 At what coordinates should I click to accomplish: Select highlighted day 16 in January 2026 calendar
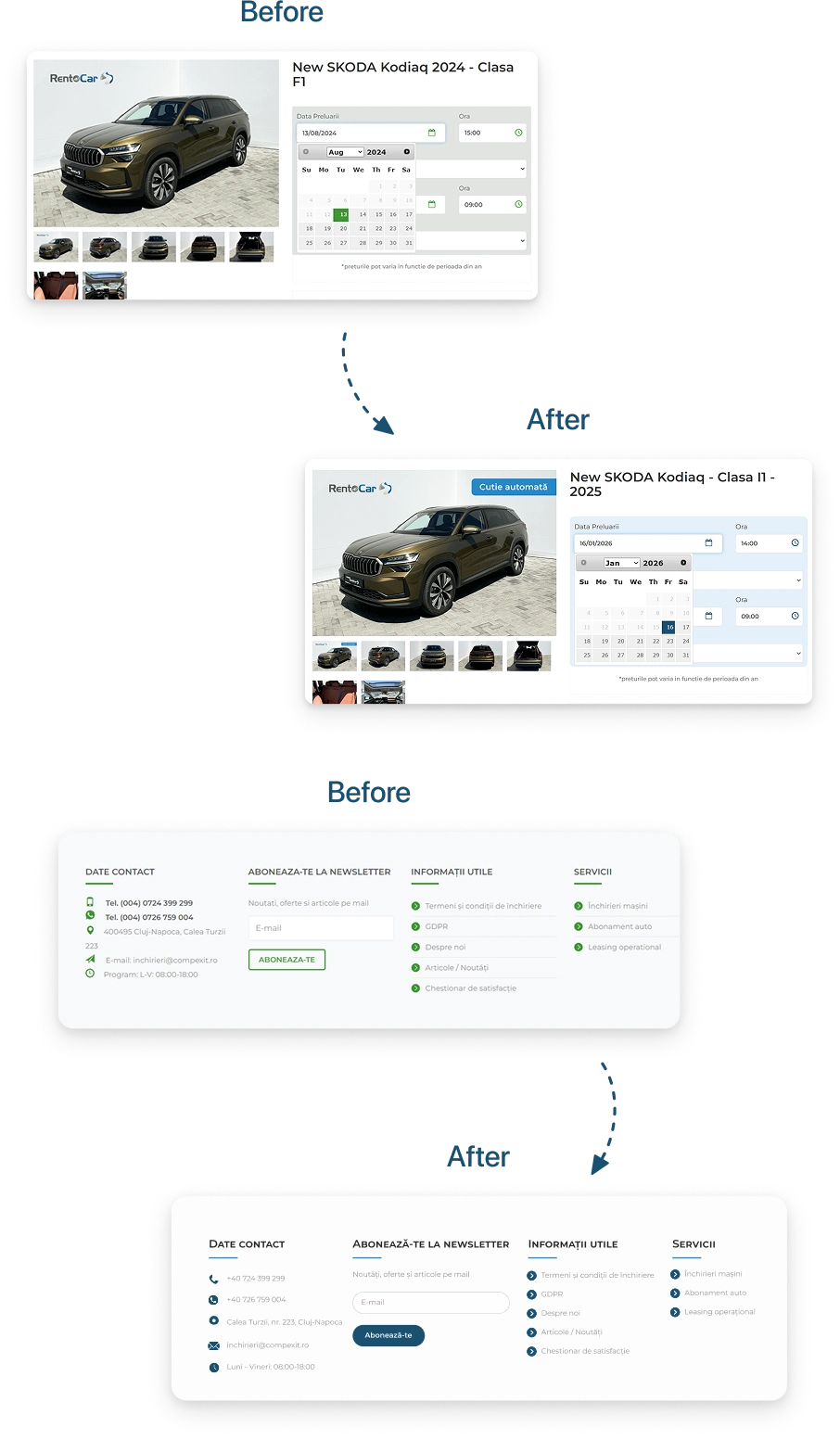(669, 627)
